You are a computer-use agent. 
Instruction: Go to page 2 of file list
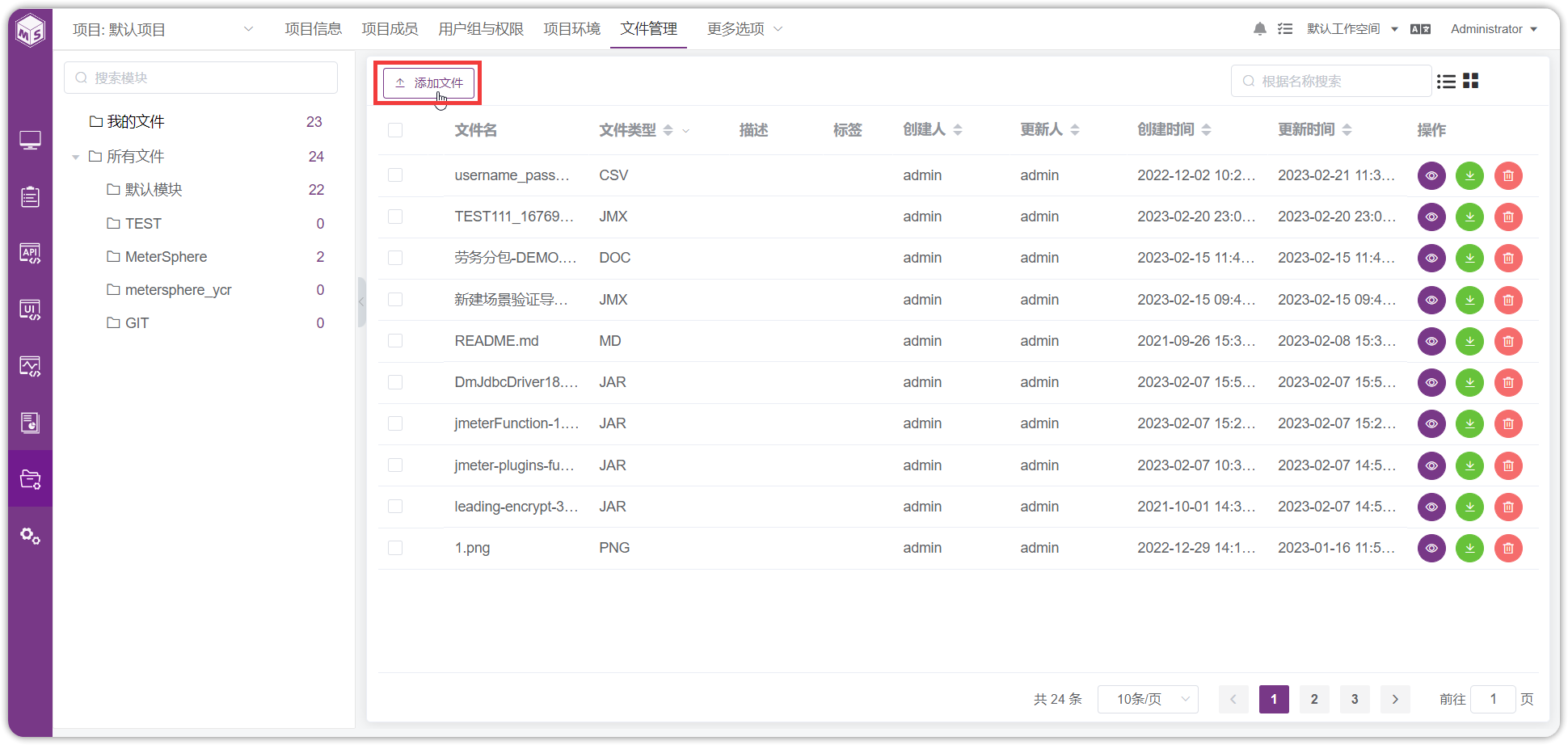click(1314, 699)
